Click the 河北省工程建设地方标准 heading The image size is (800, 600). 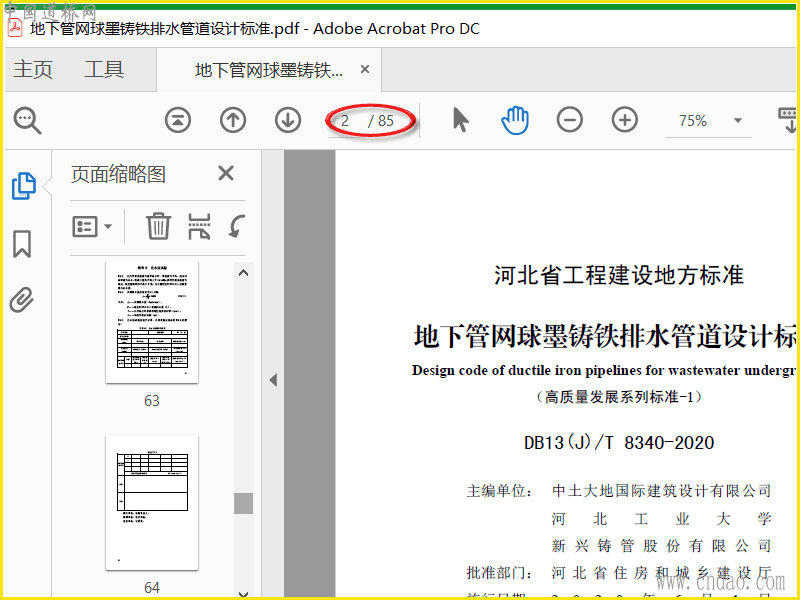point(619,276)
